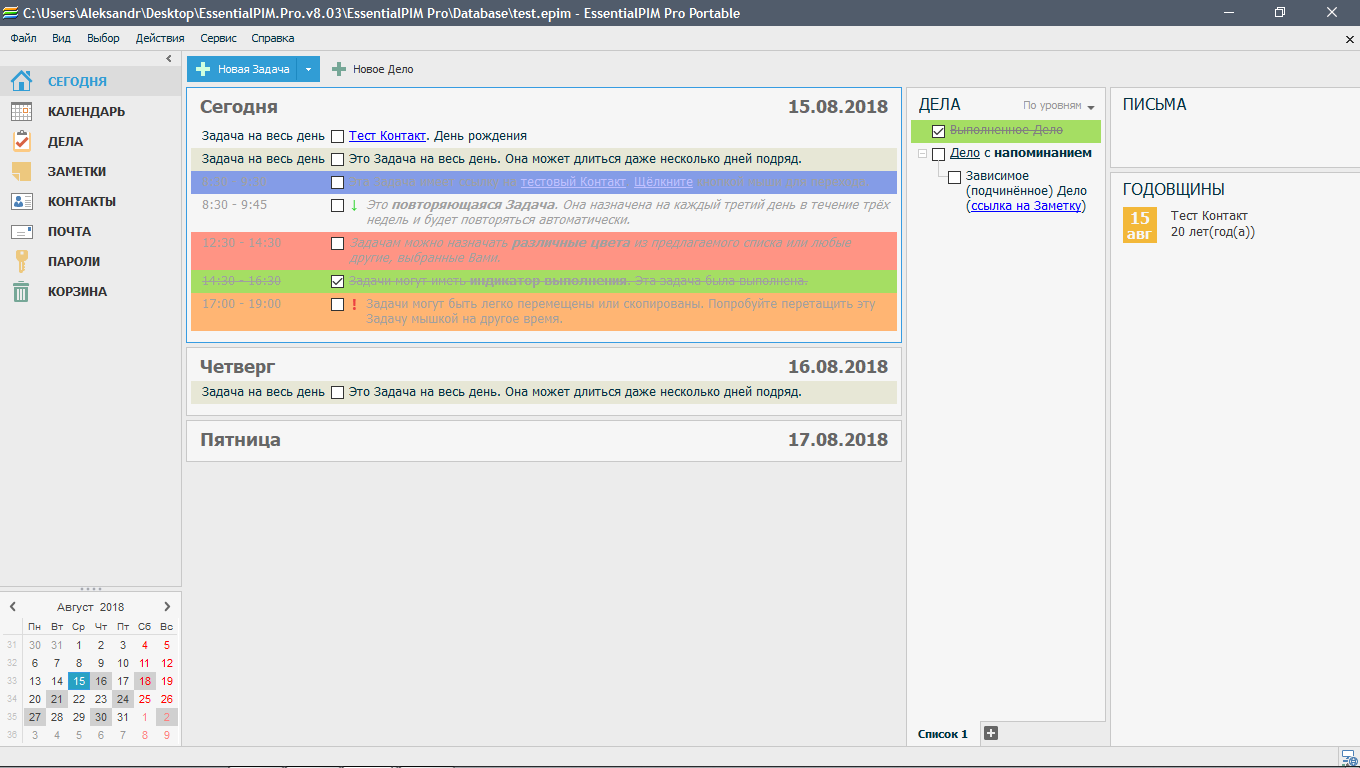
Task: Uncheck the Выполненное Дело checkbox
Action: [938, 131]
